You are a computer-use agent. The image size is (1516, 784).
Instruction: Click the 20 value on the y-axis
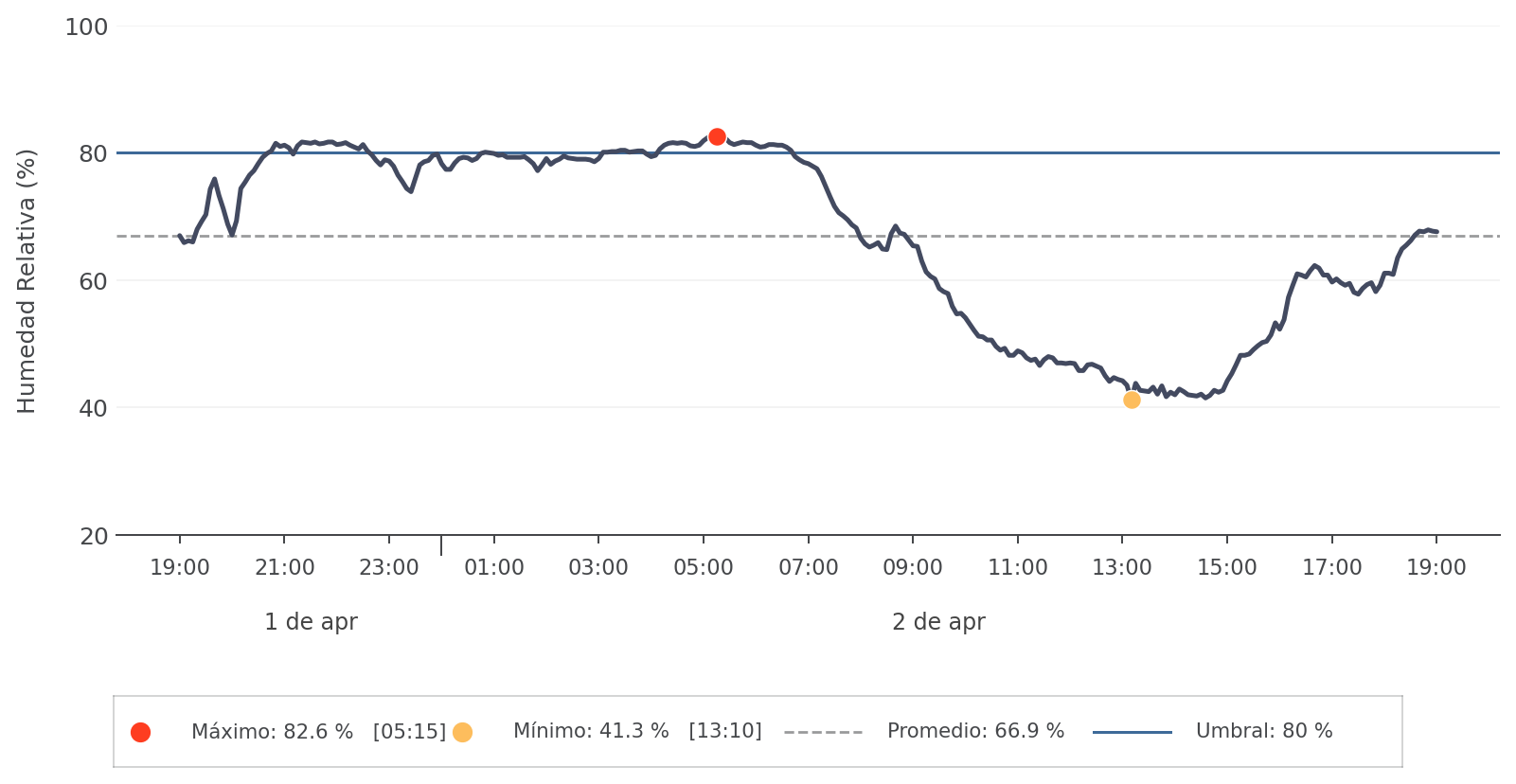pos(94,537)
